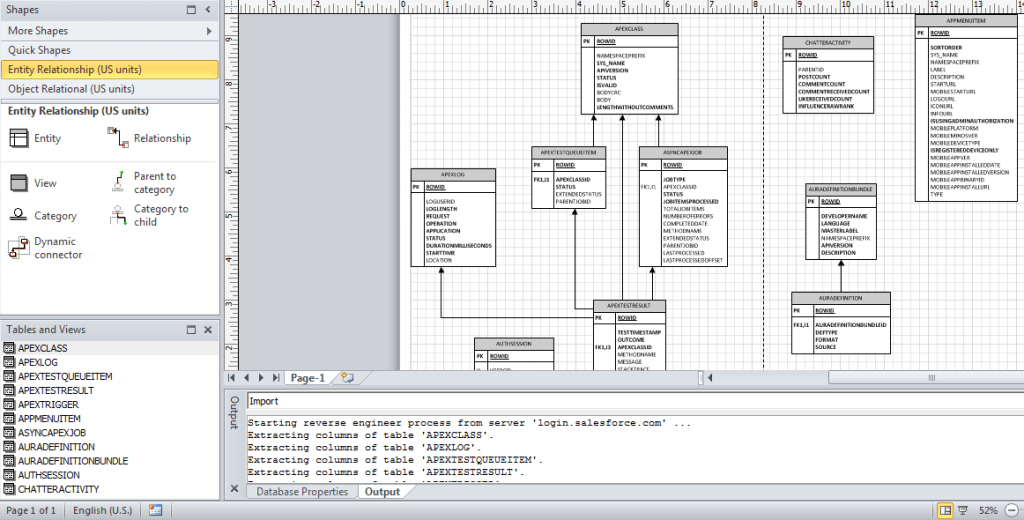
Task: Select the Dynamic connector shape
Action: pyautogui.click(x=18, y=248)
